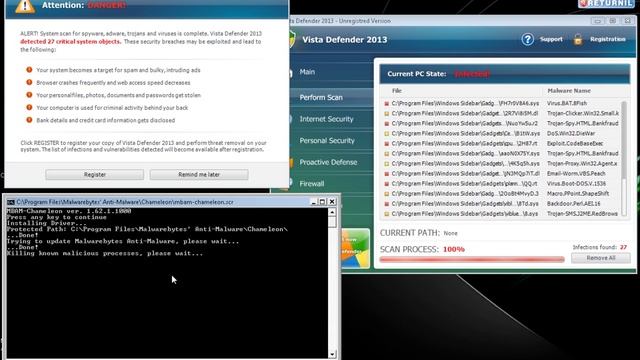Click the Returnil logo
The width and height of the screenshot is (640, 360).
point(606,4)
